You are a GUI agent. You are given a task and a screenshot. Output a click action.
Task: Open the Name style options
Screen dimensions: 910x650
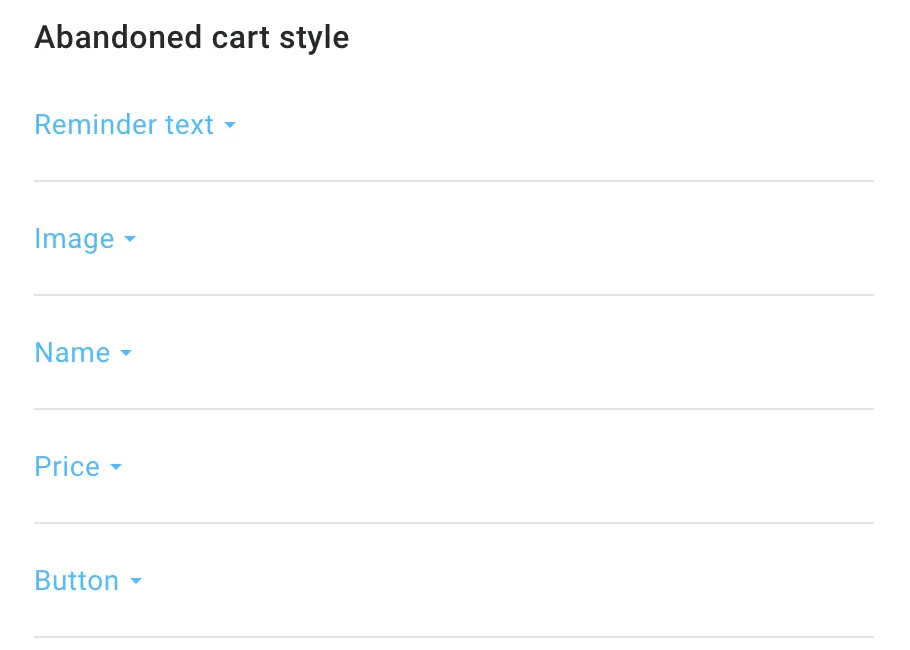(x=83, y=352)
